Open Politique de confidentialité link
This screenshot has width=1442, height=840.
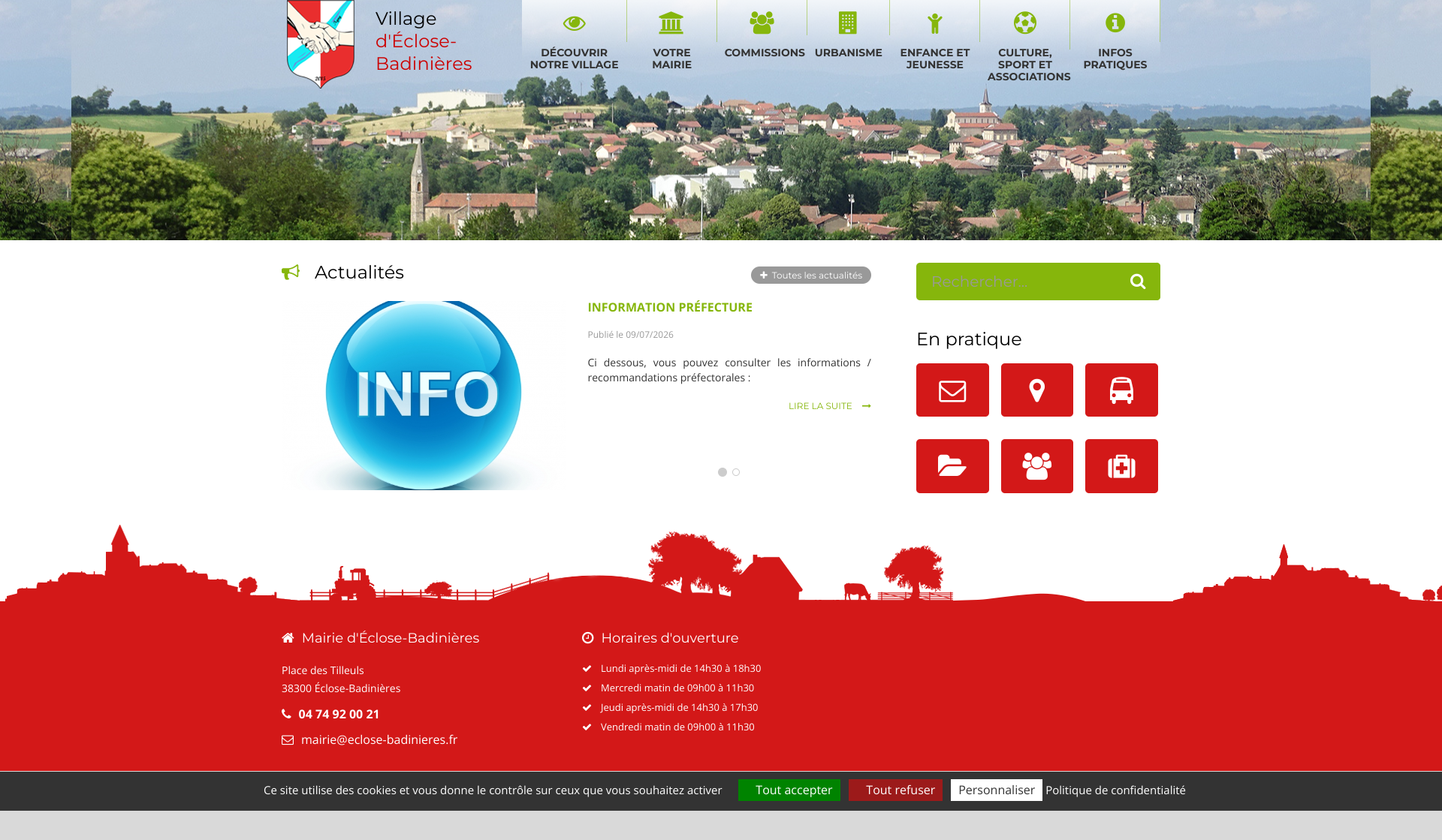coord(1115,790)
